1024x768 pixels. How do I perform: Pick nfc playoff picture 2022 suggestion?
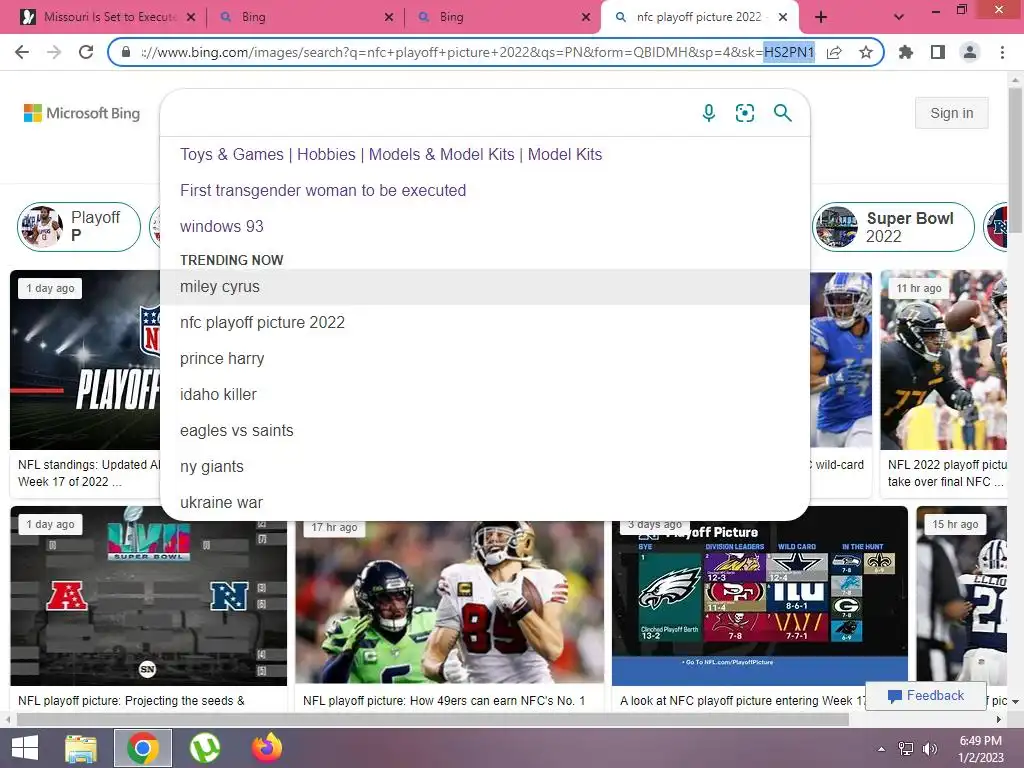485,323
